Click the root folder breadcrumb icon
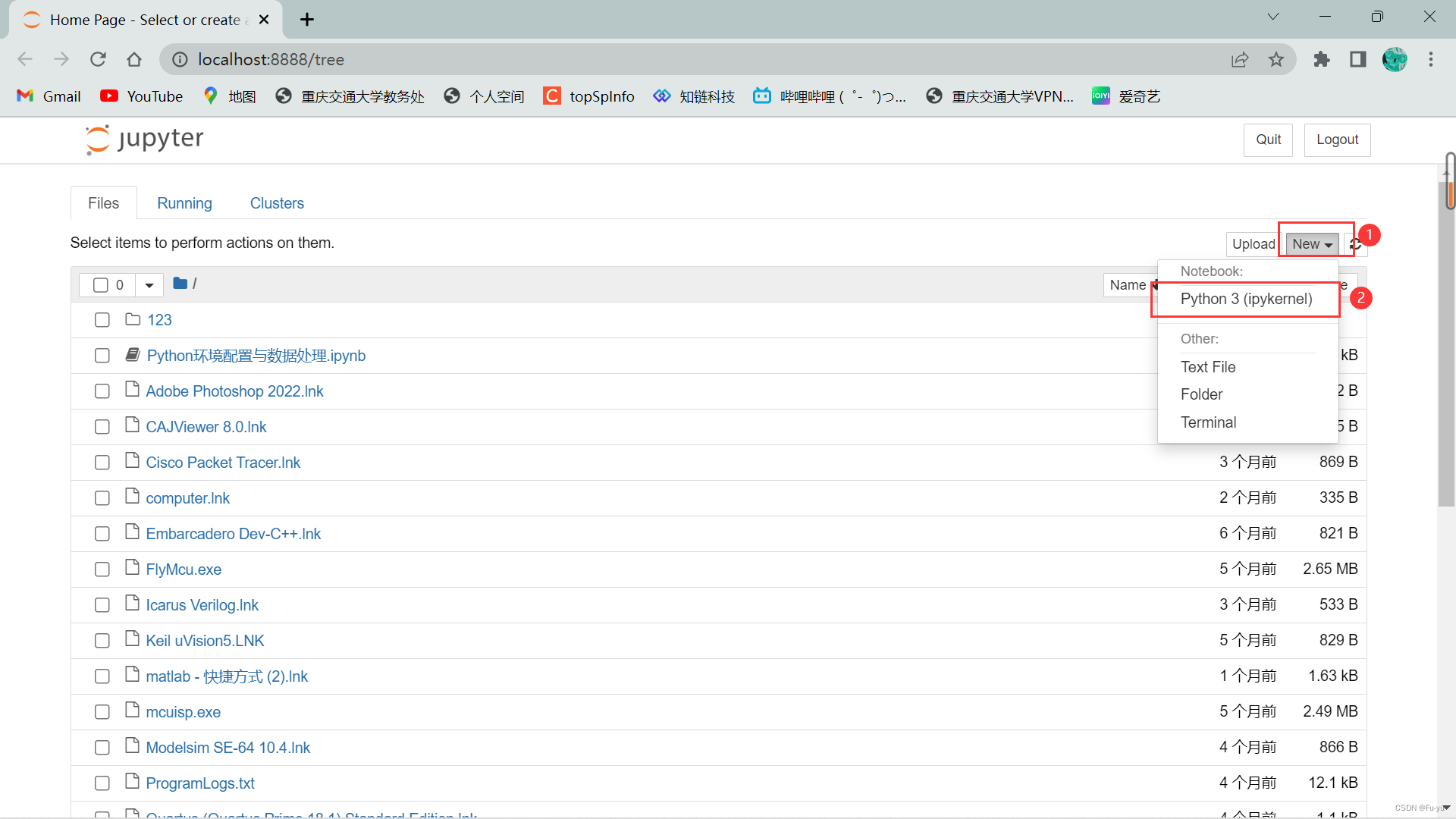 [180, 284]
